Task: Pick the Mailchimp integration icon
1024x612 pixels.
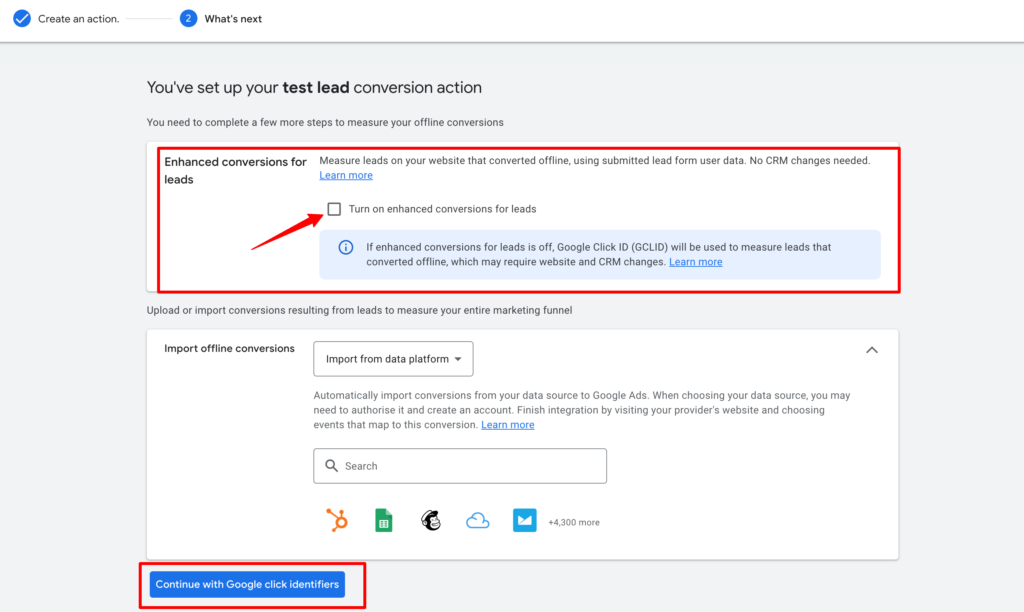Action: tap(430, 520)
